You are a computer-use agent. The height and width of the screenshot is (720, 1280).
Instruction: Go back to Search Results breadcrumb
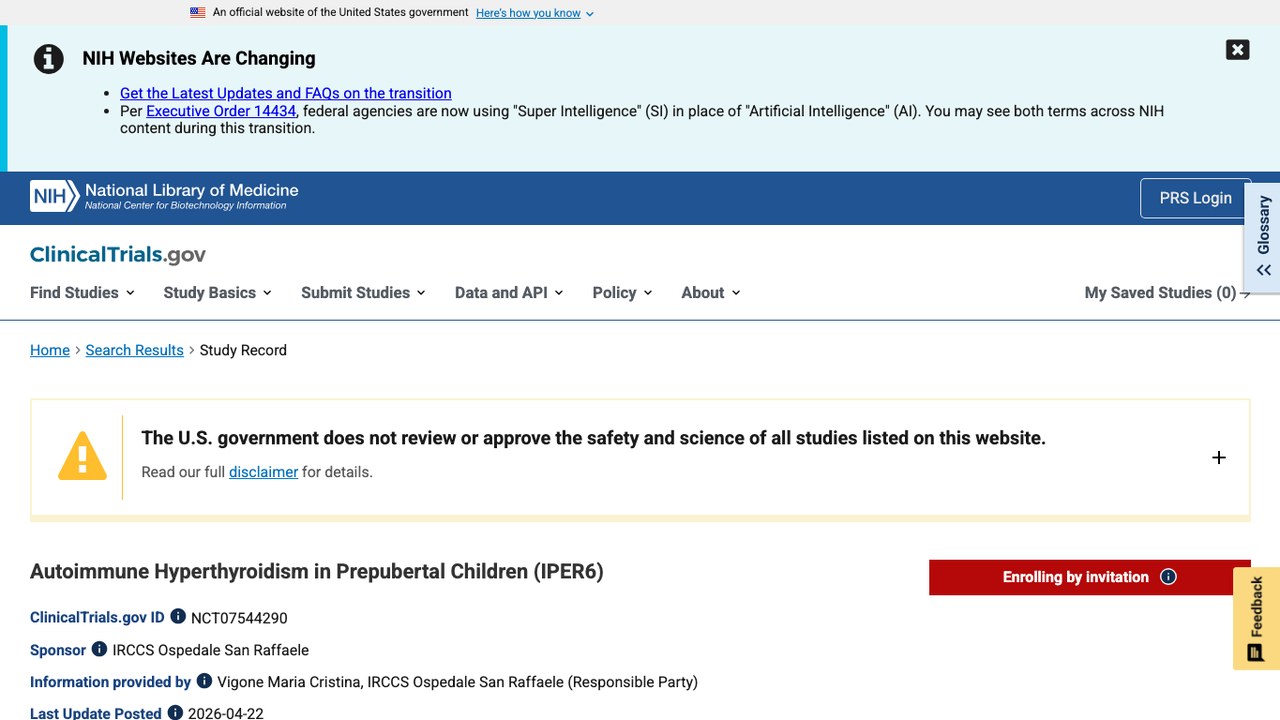point(135,350)
